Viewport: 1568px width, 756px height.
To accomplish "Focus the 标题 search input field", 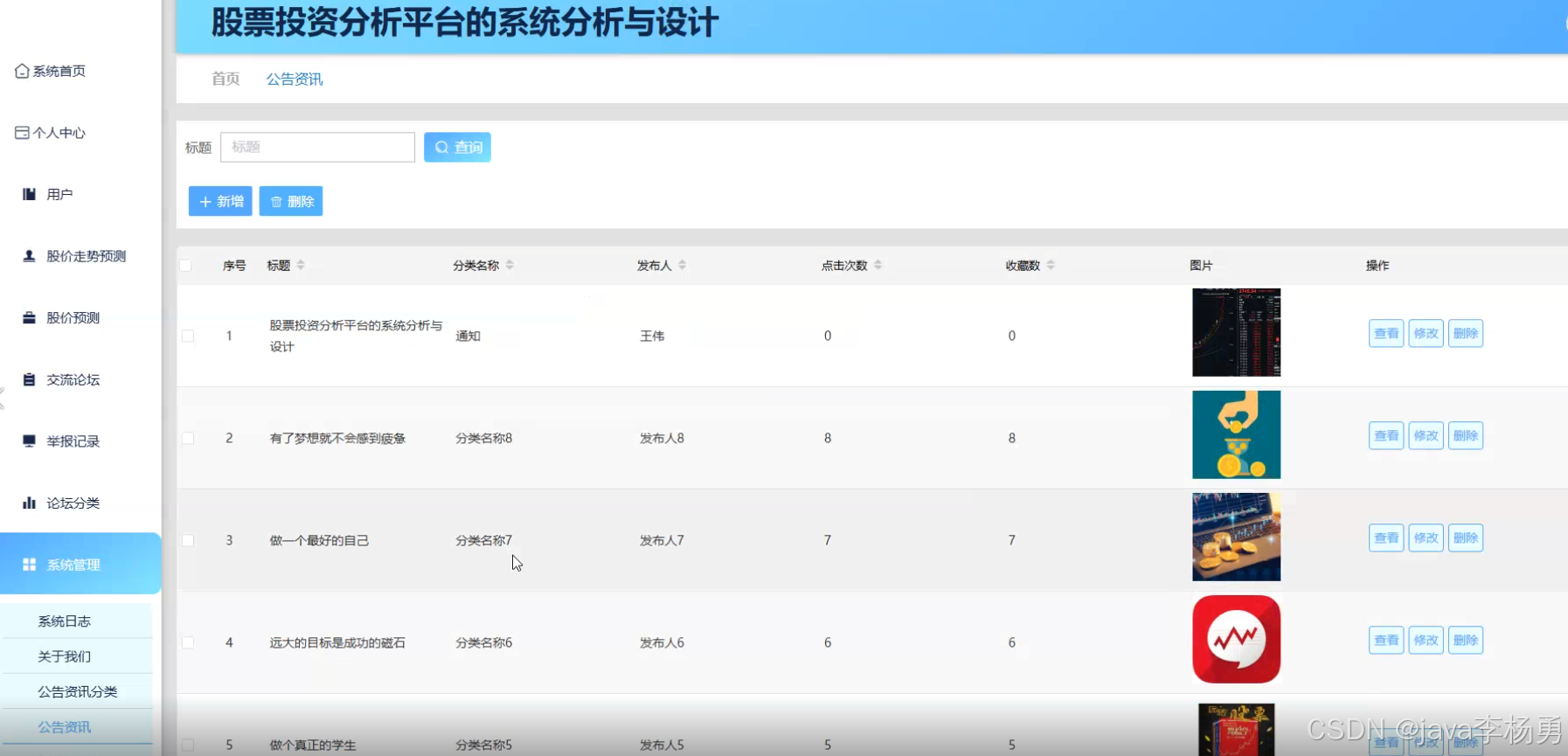I will click(317, 147).
